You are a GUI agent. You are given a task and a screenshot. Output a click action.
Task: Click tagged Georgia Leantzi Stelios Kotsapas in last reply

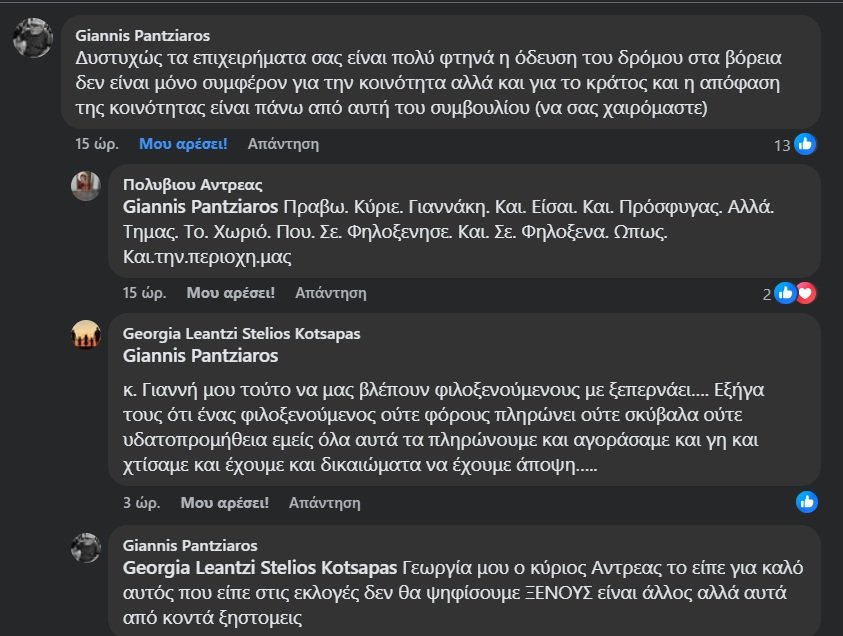[x=260, y=568]
